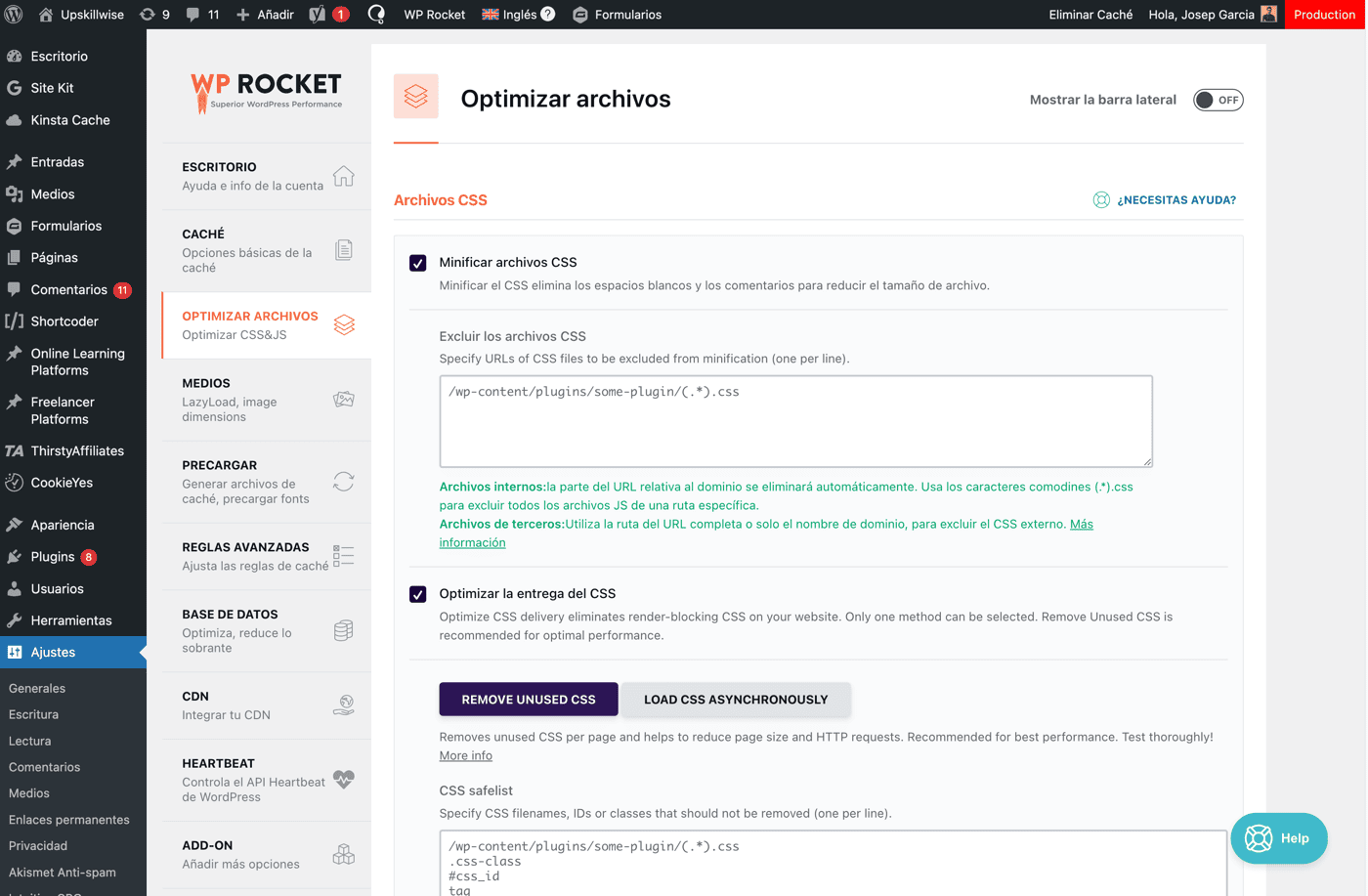This screenshot has width=1368, height=896.
Task: Open the comments bubble showing 11
Action: 202,15
